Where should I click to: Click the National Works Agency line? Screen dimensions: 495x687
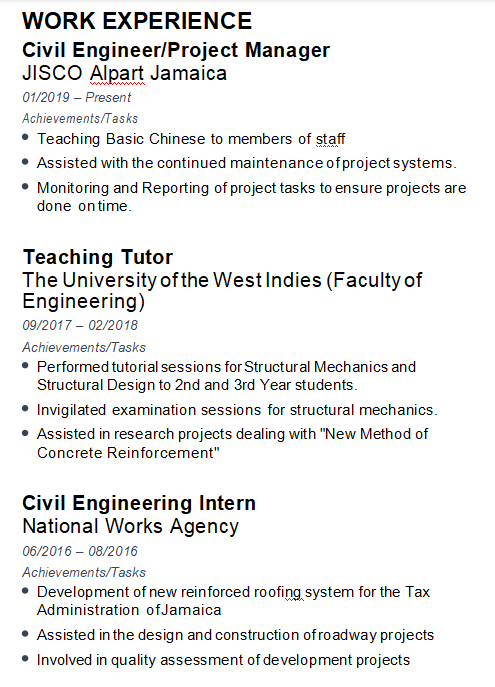pyautogui.click(x=131, y=526)
